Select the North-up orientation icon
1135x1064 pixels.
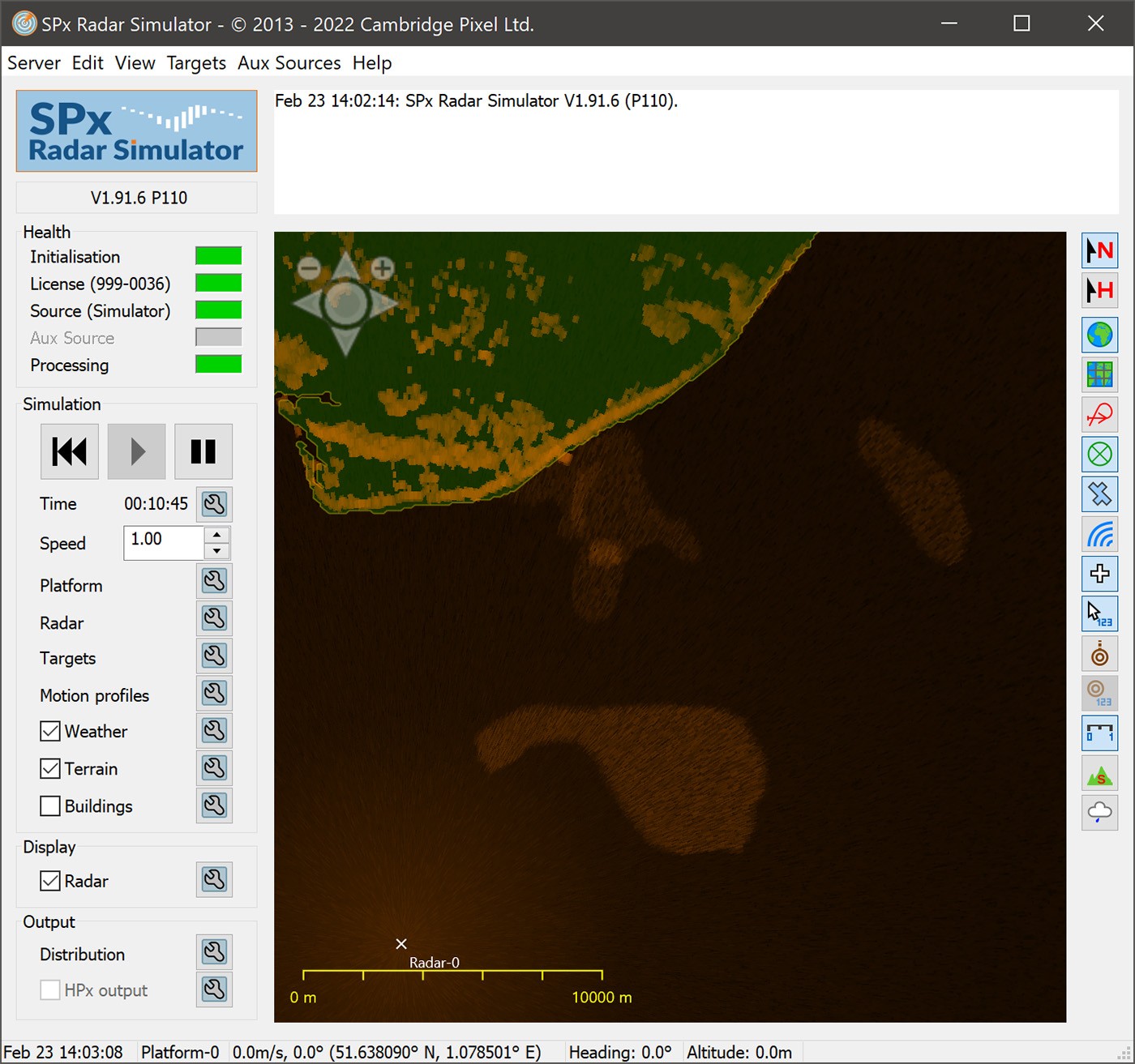1099,250
